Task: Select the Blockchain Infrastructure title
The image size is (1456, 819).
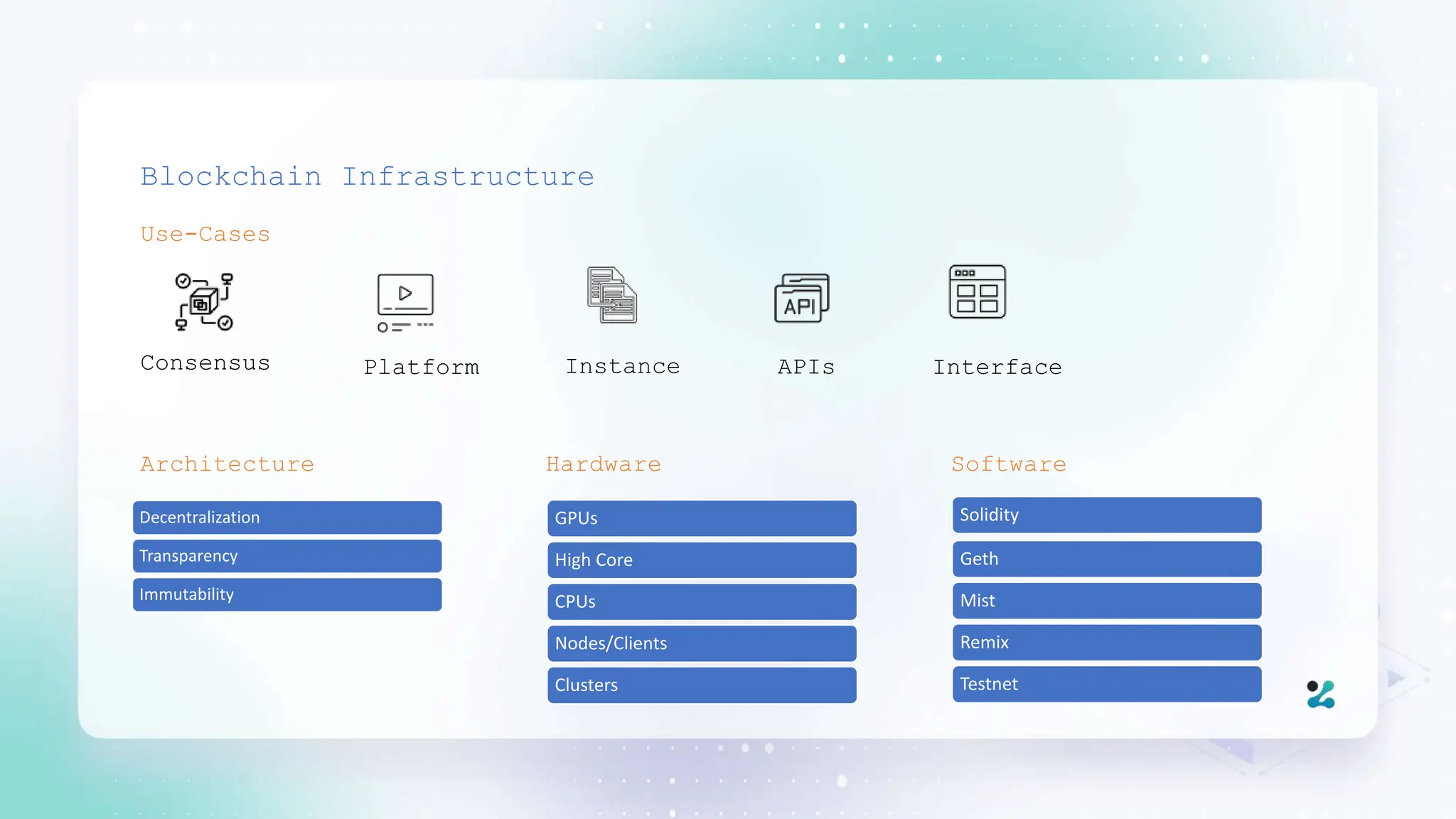Action: tap(367, 176)
